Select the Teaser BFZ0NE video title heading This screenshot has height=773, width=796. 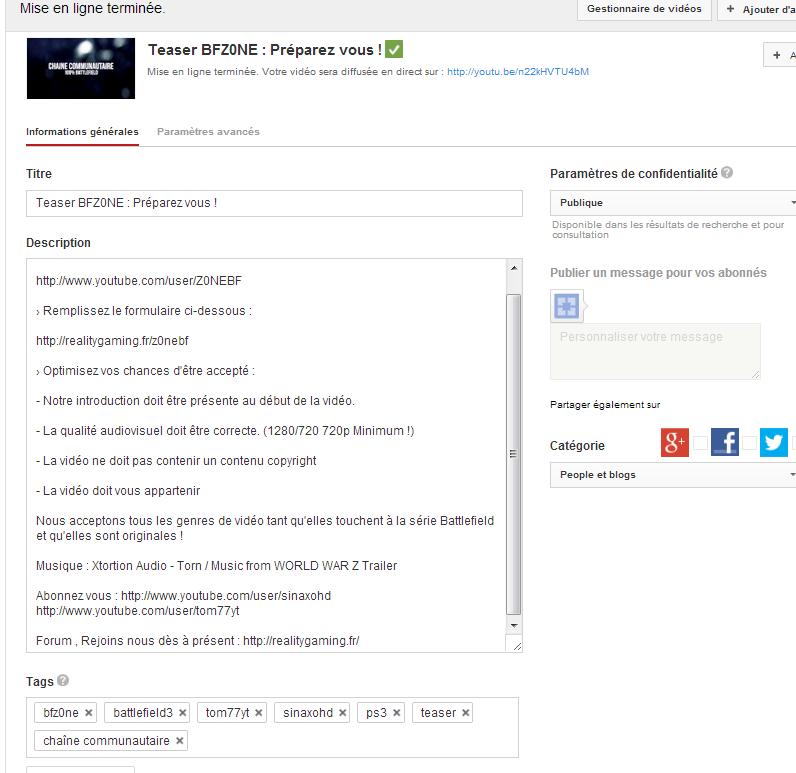[264, 50]
